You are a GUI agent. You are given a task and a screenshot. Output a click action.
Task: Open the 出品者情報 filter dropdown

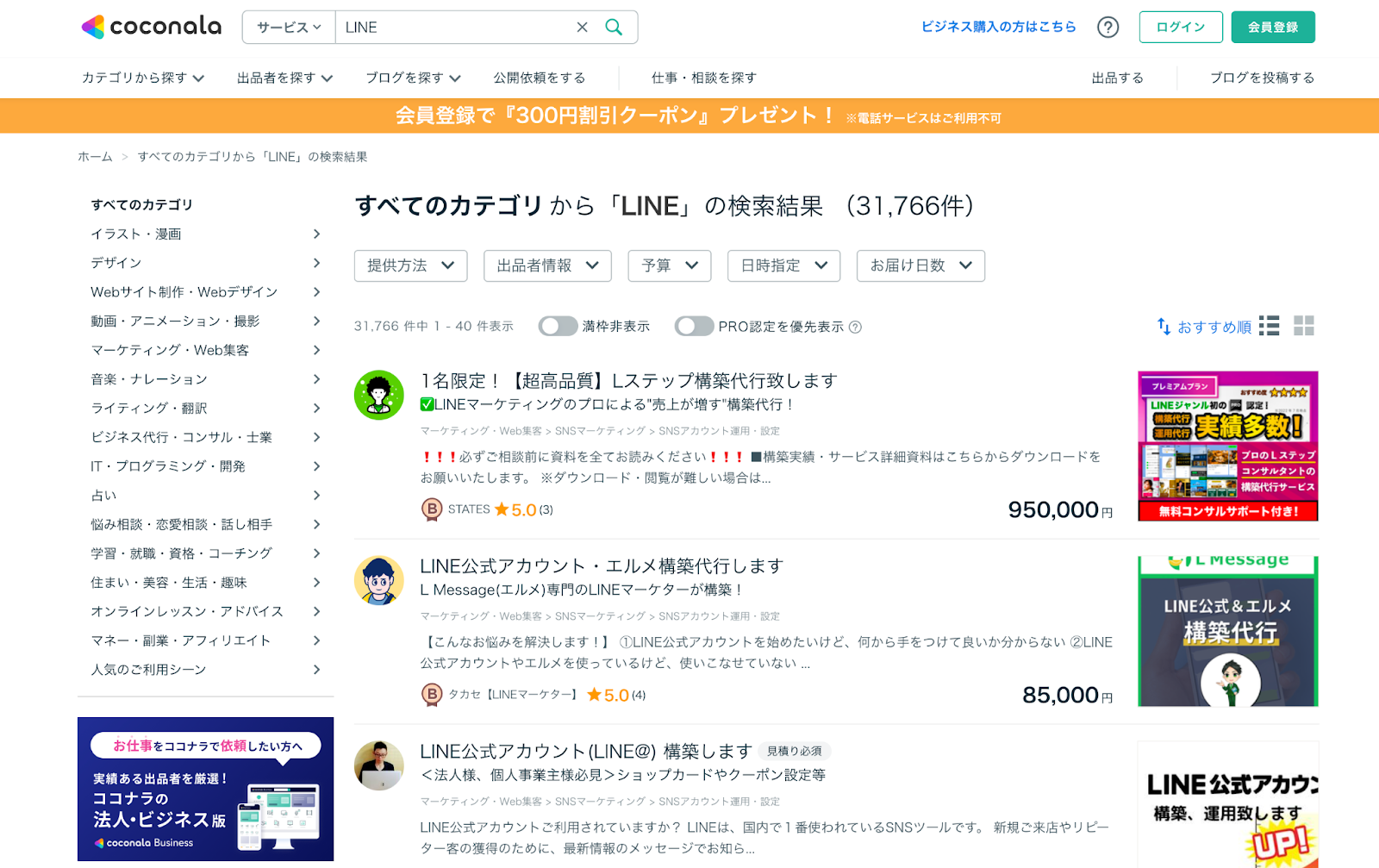[547, 265]
